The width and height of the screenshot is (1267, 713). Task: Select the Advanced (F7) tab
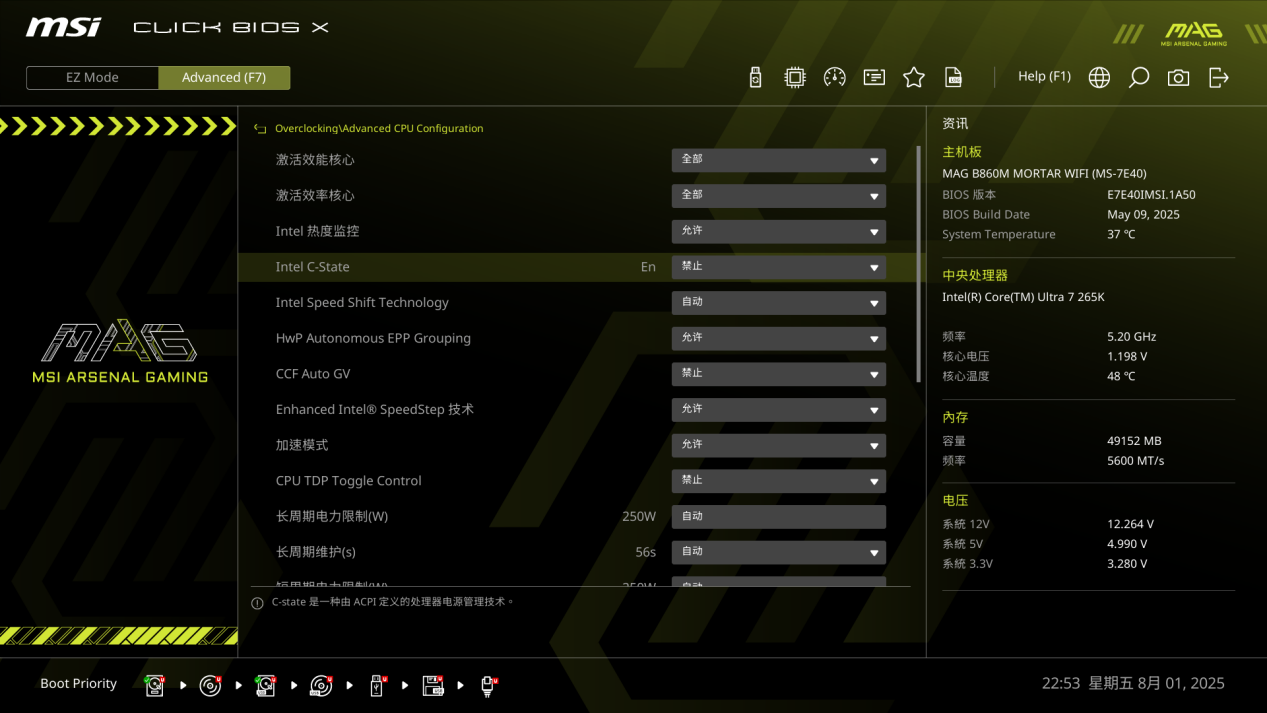(224, 78)
